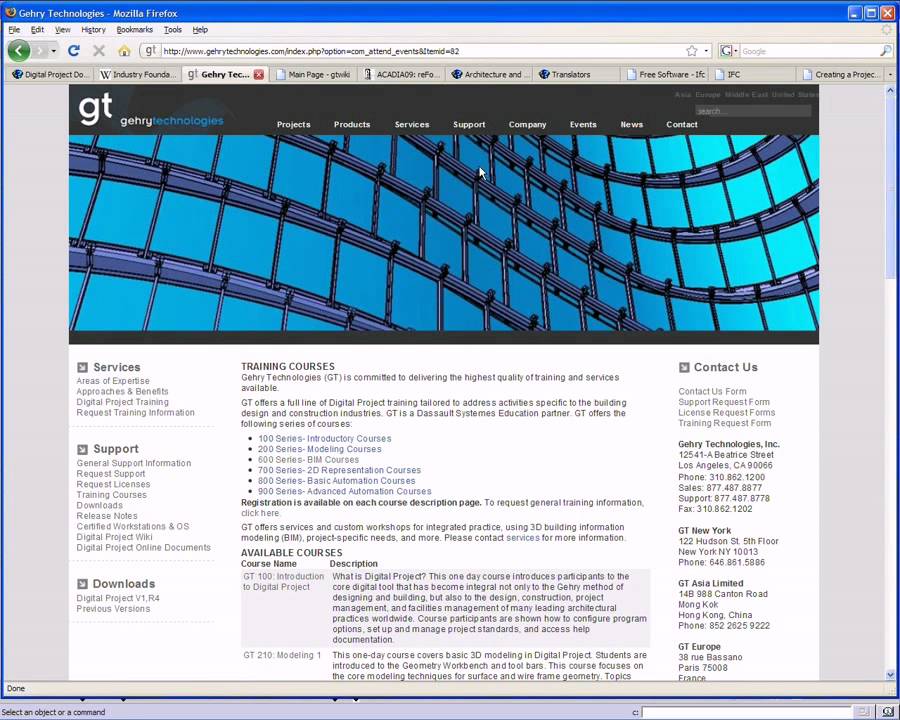
Task: Open the Release Notes link
Action: pos(107,516)
